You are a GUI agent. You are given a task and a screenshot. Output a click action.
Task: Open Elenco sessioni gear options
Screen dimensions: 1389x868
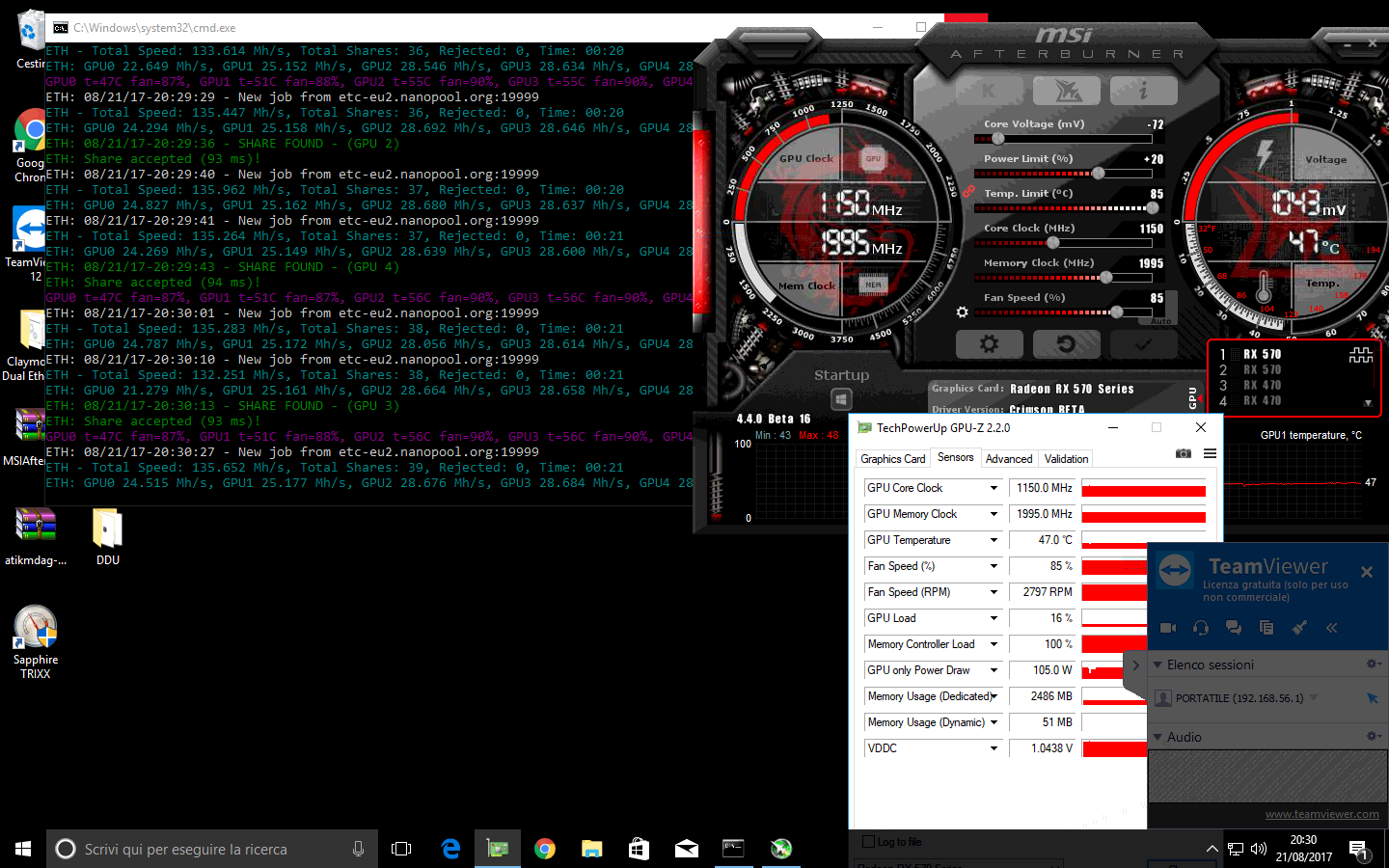pos(1374,664)
